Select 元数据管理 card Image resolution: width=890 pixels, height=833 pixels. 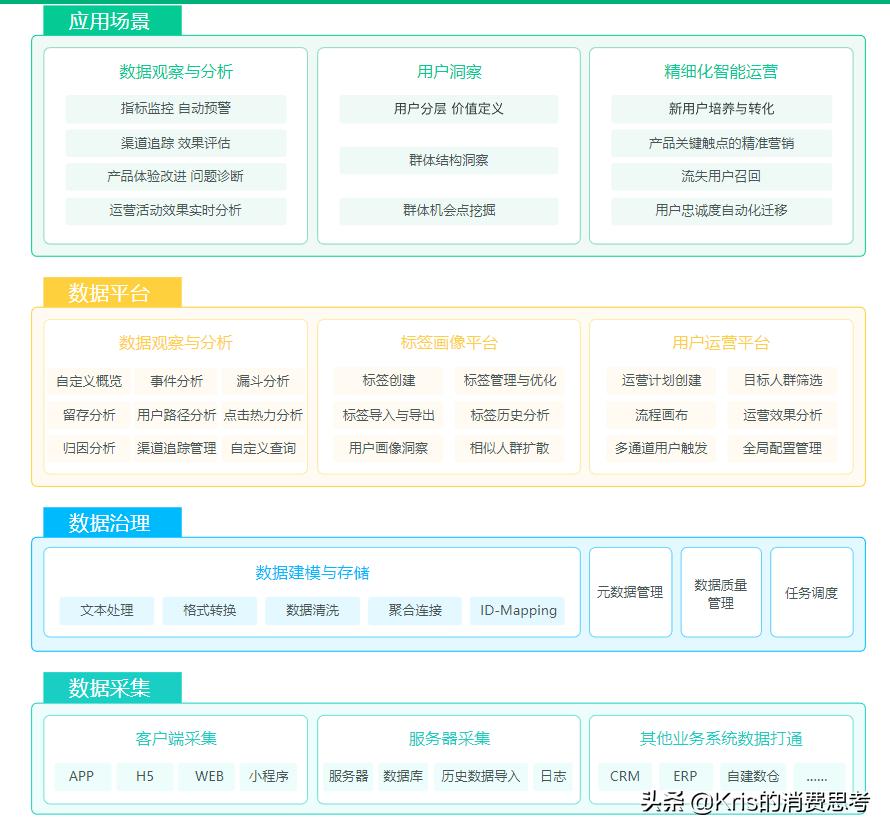pyautogui.click(x=630, y=592)
